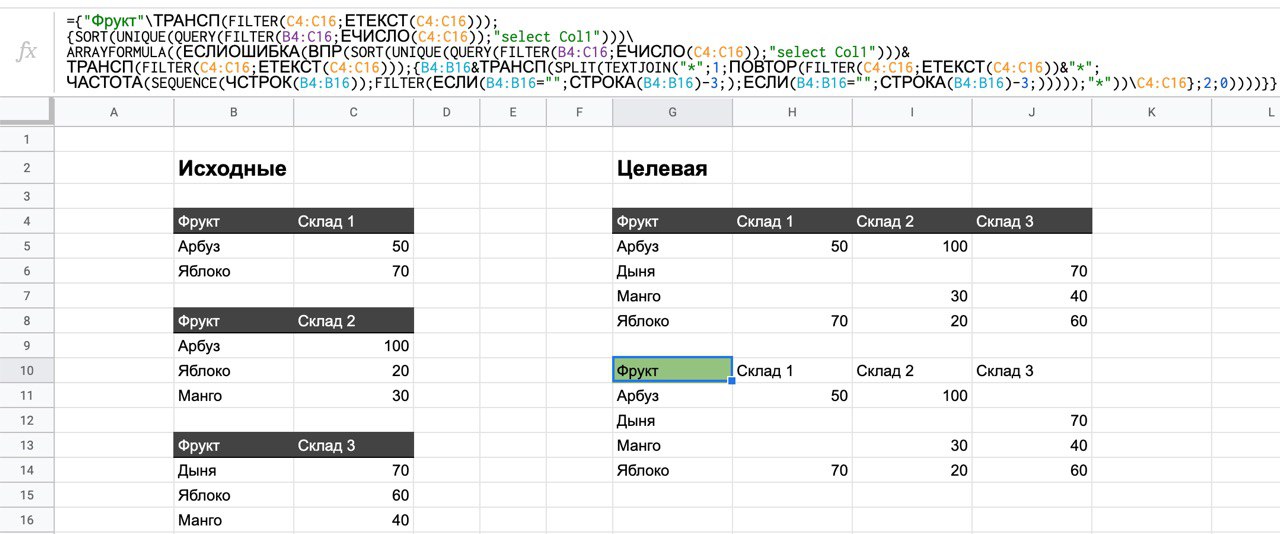Select highlighted row 10 header
The width and height of the screenshot is (1280, 534).
pyautogui.click(x=27, y=371)
